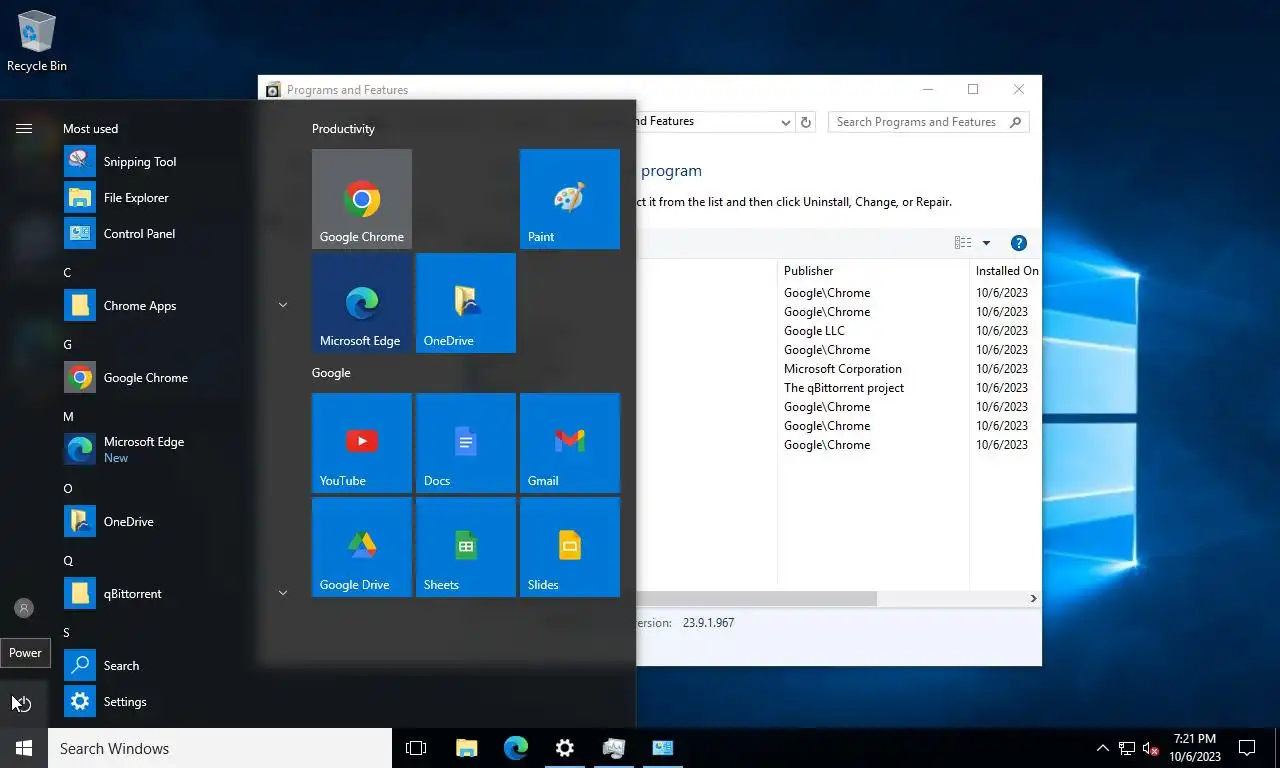Screen dimensions: 1280x768
Task: Click the programs list horizontal scrollbar thumb
Action: pyautogui.click(x=756, y=599)
